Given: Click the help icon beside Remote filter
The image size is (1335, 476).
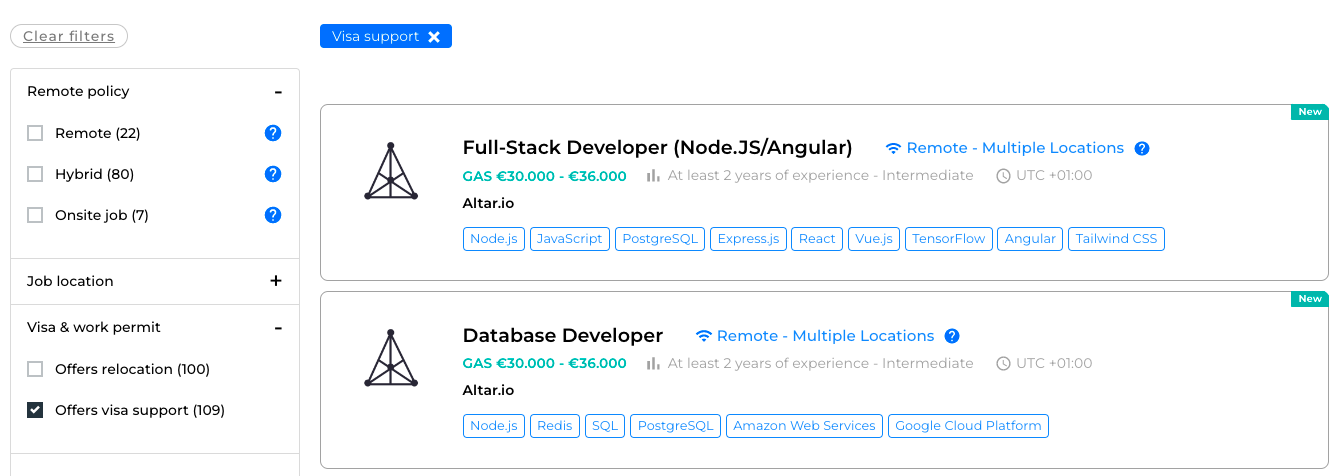Looking at the screenshot, I should pyautogui.click(x=272, y=133).
